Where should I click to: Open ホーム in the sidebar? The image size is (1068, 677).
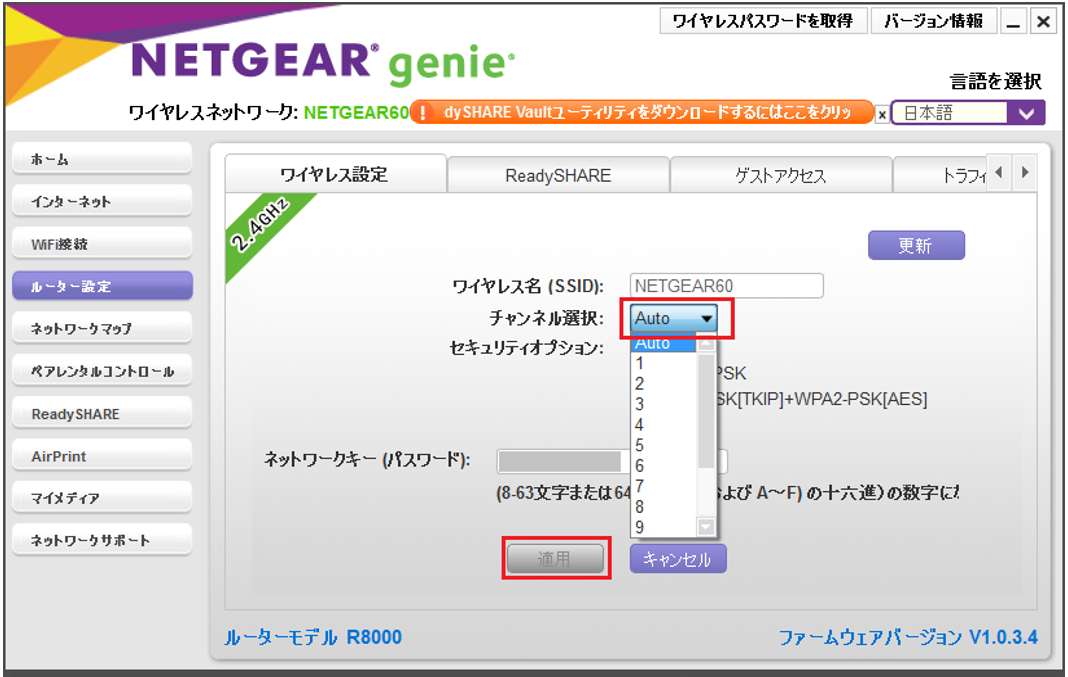(102, 159)
